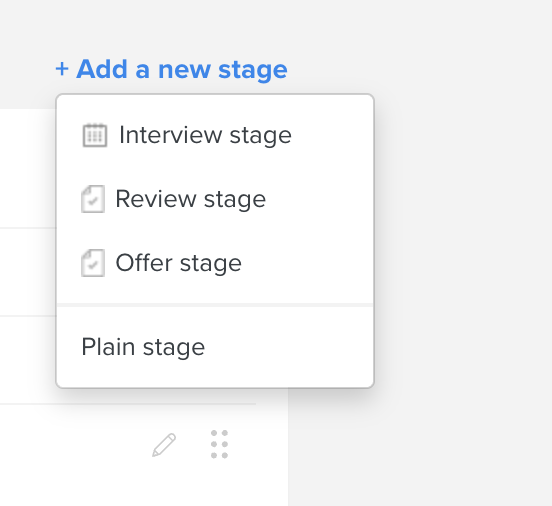552x506 pixels.
Task: Choose the Plain stage option
Action: (x=215, y=347)
